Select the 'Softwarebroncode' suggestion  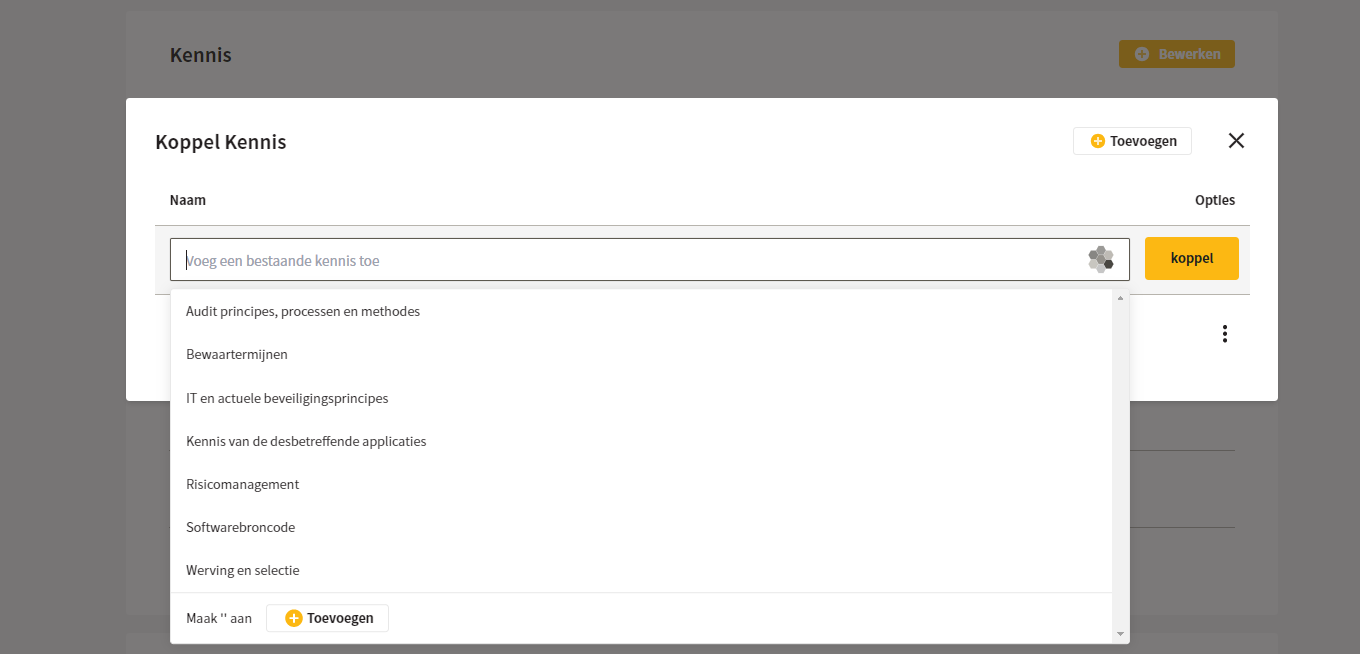click(641, 527)
